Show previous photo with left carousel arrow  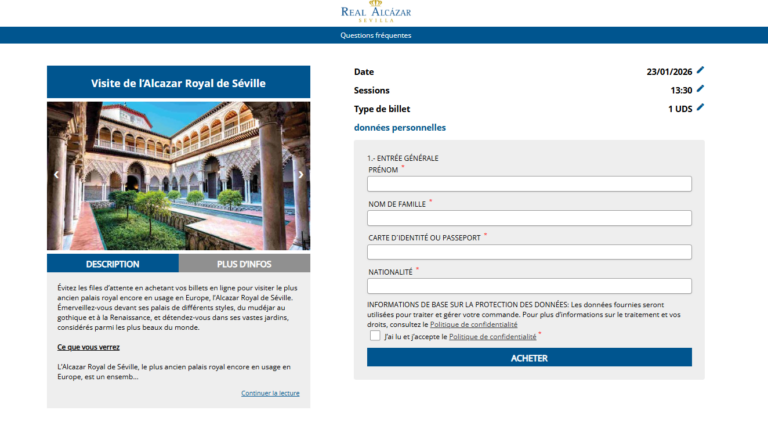coord(56,174)
